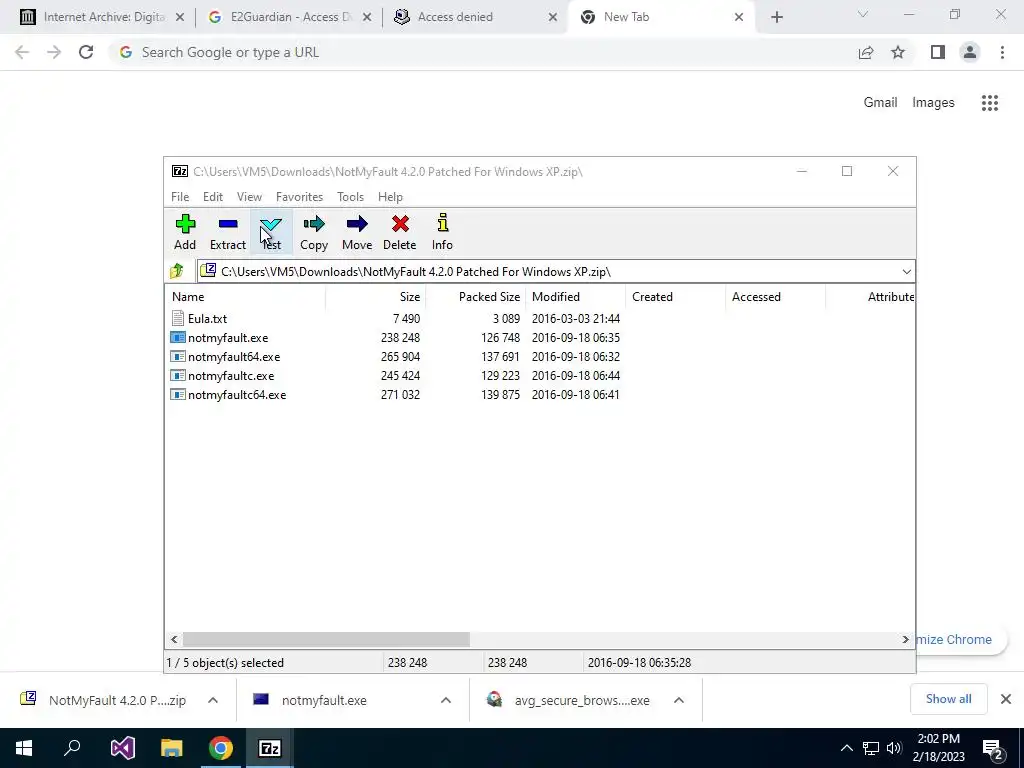Open Chrome three-dot menu
Screen dimensions: 1024x768
(1002, 52)
